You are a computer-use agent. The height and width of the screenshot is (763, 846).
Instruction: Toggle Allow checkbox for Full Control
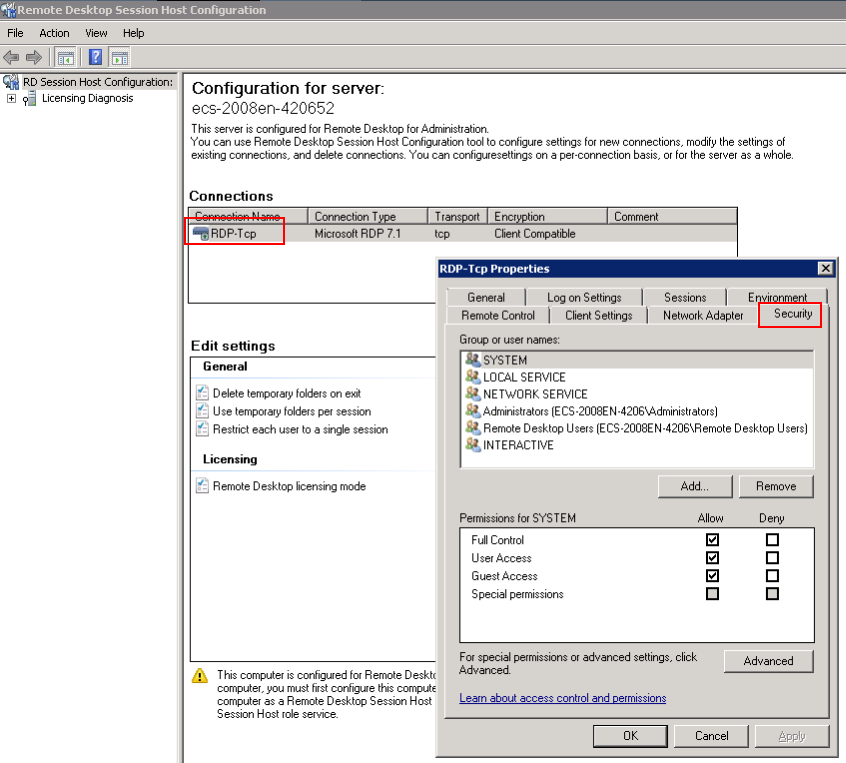pos(712,540)
